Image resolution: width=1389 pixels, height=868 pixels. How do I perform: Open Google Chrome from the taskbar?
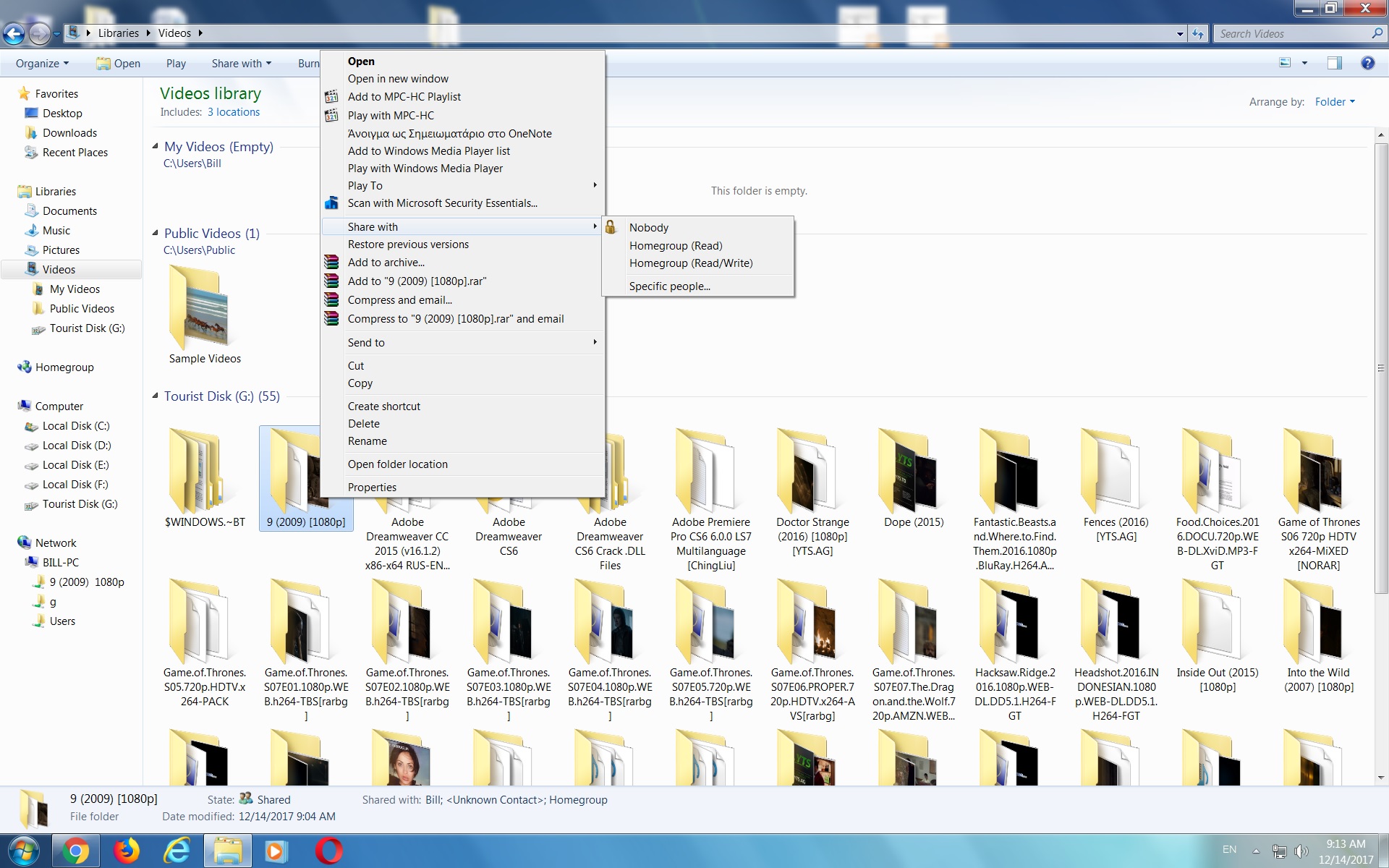click(x=75, y=851)
